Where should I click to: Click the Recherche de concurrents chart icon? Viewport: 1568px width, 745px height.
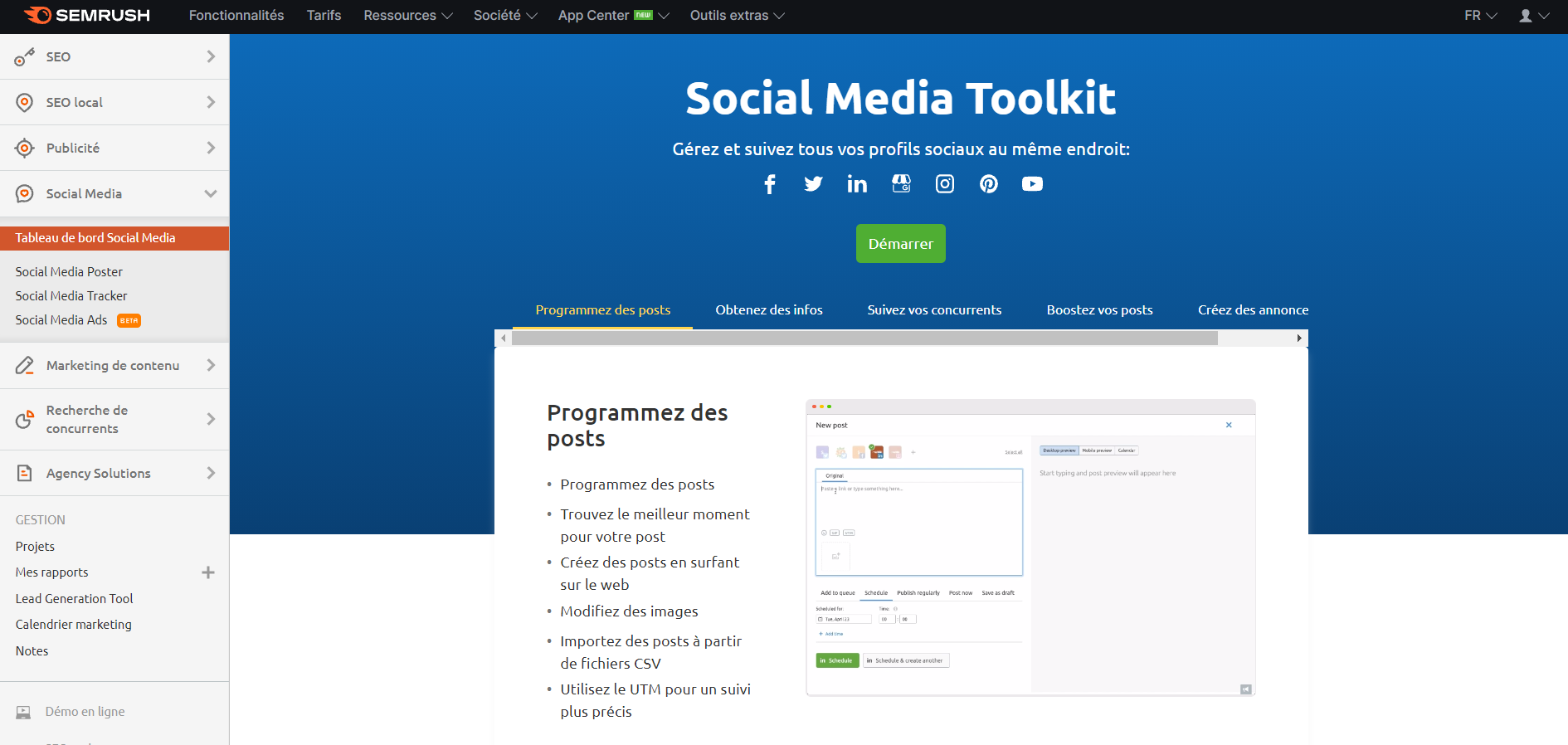25,419
